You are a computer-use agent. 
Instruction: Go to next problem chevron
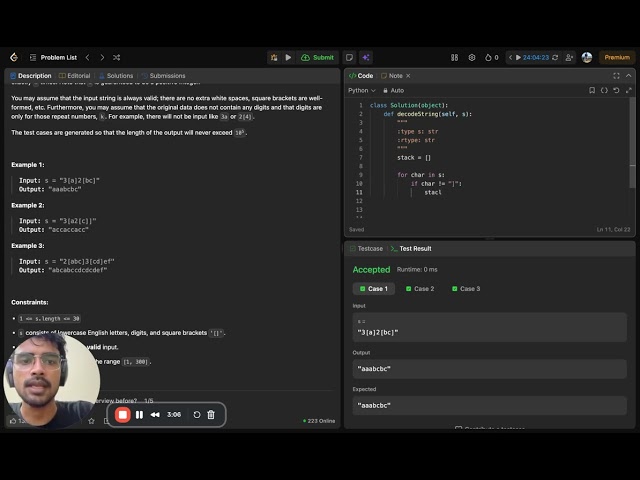coord(102,58)
